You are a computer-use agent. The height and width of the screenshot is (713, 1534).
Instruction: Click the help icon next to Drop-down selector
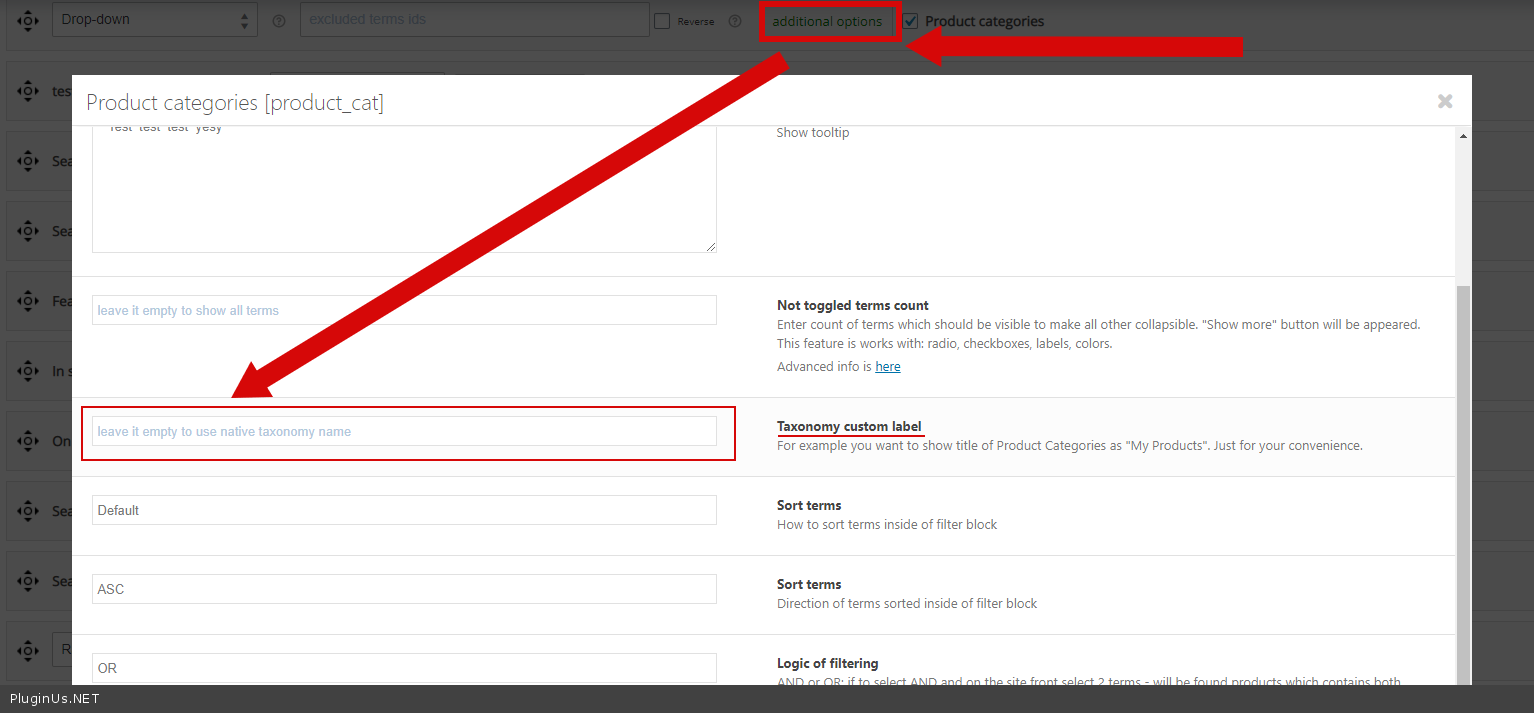tap(279, 21)
